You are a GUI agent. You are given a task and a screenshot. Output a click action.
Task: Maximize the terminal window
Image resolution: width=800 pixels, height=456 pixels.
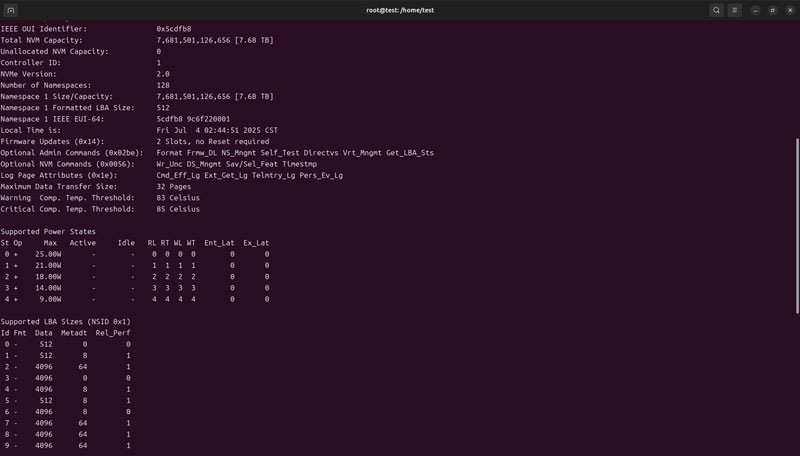pos(773,10)
